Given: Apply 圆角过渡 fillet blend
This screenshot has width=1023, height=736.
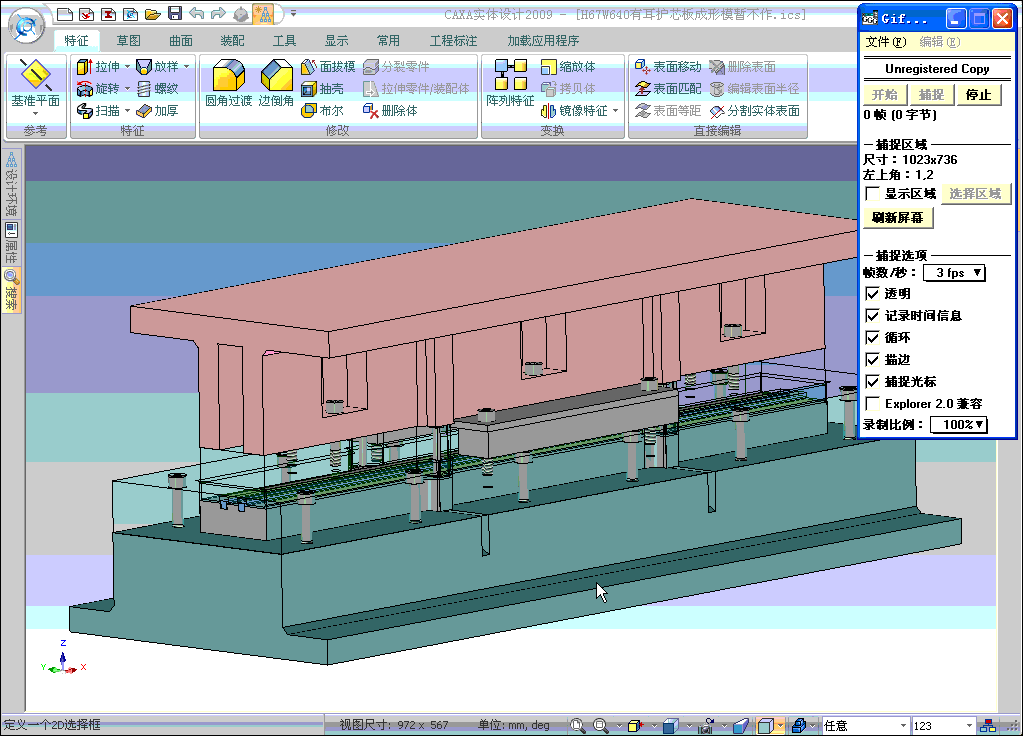Looking at the screenshot, I should pyautogui.click(x=228, y=83).
